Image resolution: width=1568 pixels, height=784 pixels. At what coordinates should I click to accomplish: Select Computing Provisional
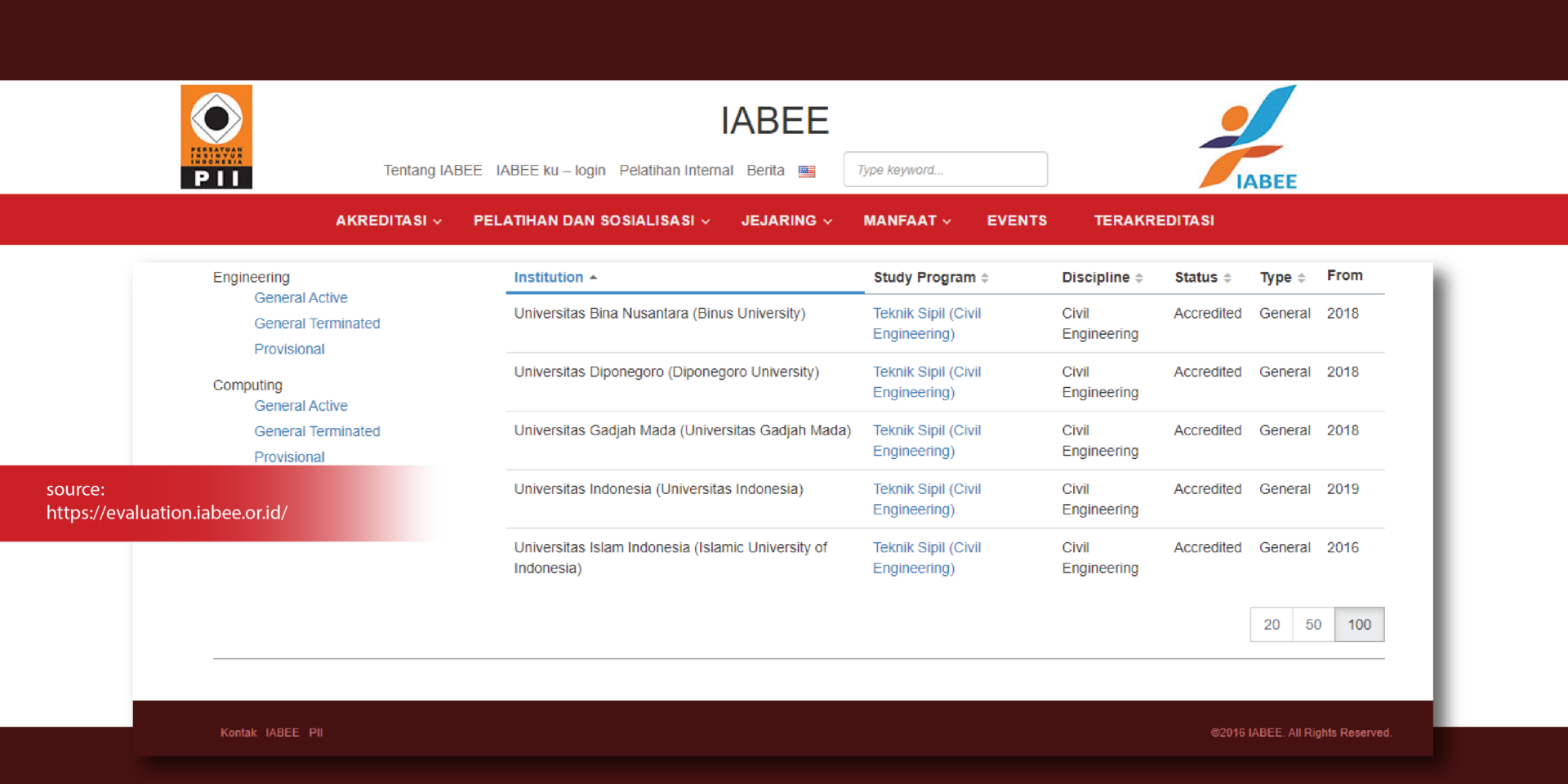pyautogui.click(x=289, y=457)
